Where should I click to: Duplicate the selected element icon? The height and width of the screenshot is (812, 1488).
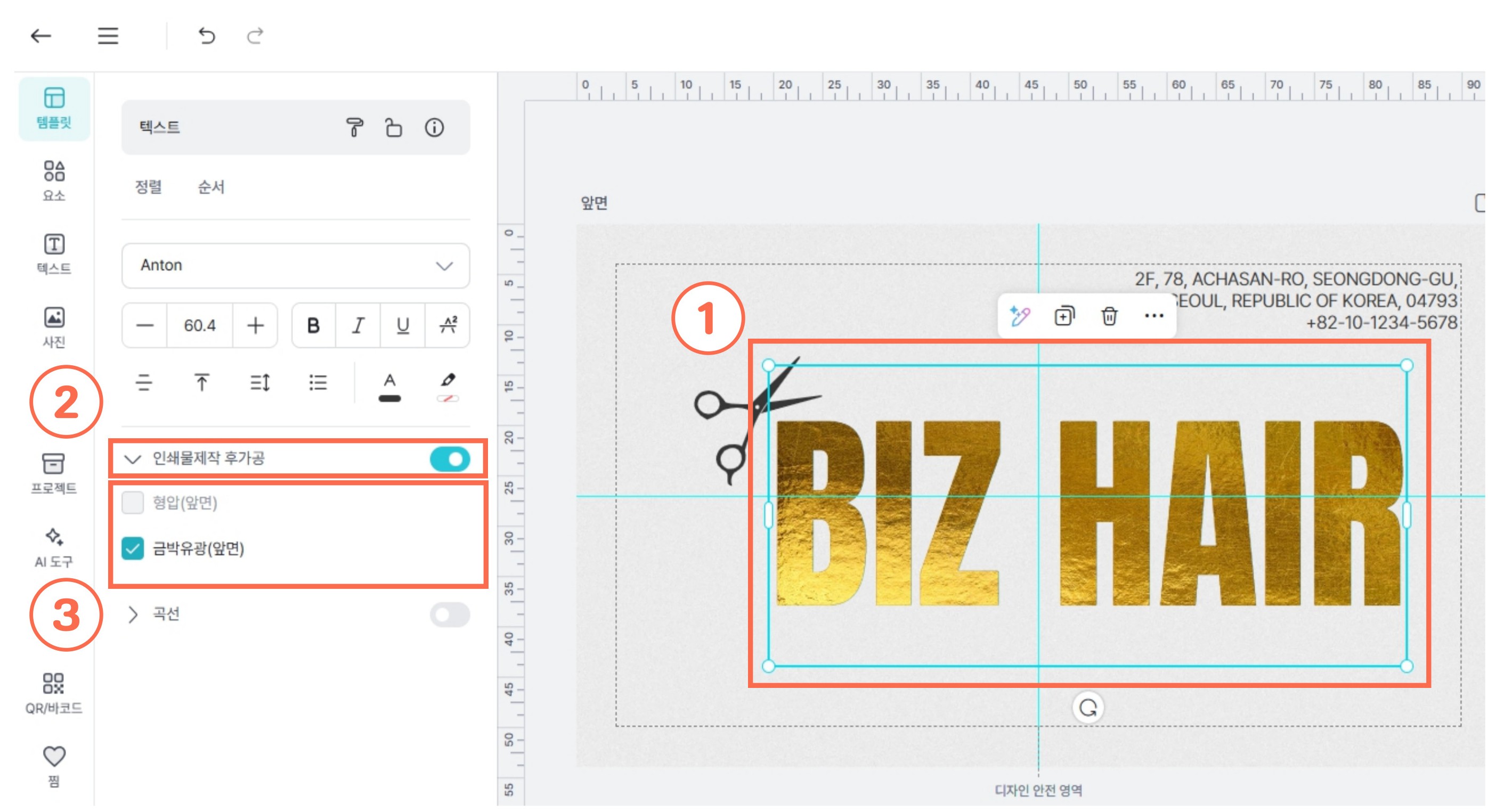(x=1063, y=316)
